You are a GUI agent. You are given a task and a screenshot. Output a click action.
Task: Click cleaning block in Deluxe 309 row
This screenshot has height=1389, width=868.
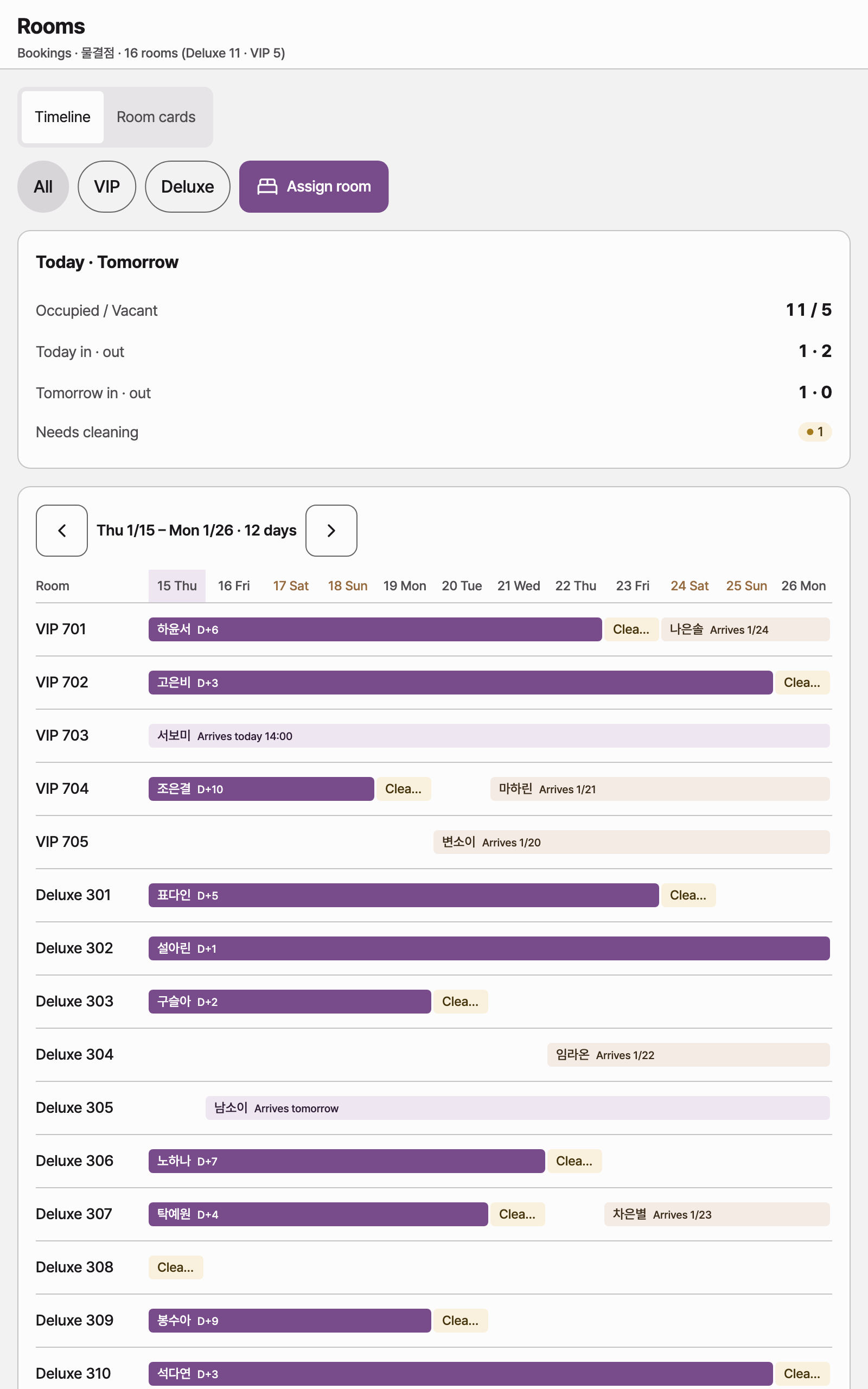pyautogui.click(x=461, y=1321)
